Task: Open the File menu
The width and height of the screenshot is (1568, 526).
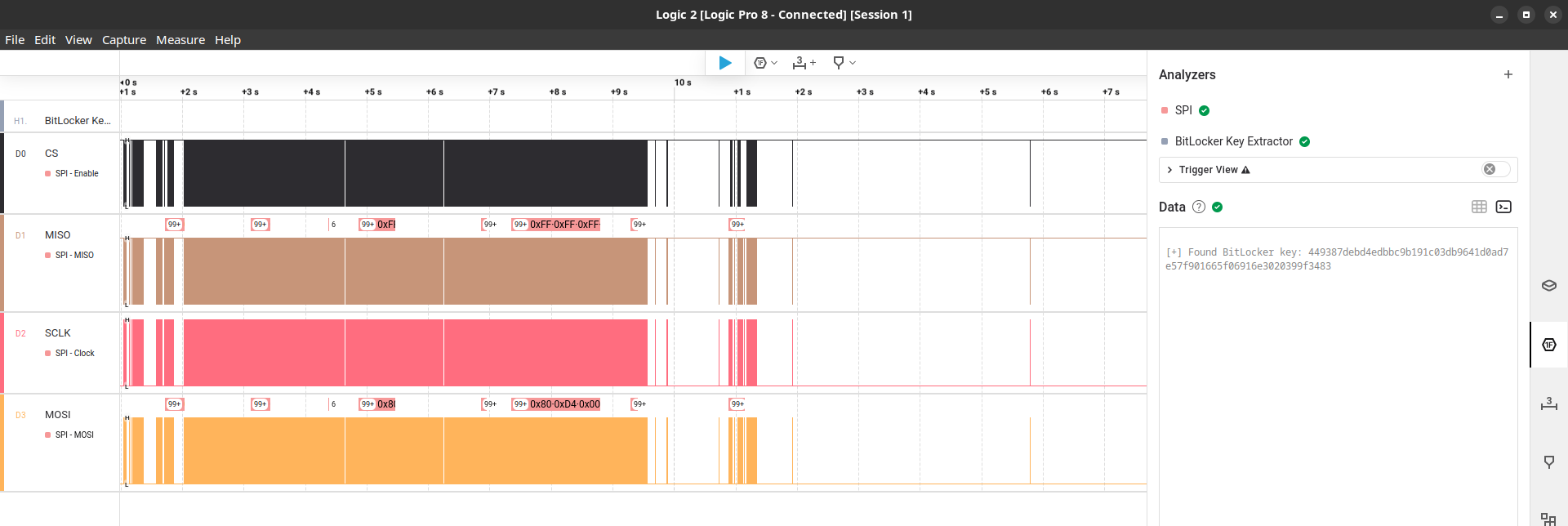Action: [x=15, y=40]
